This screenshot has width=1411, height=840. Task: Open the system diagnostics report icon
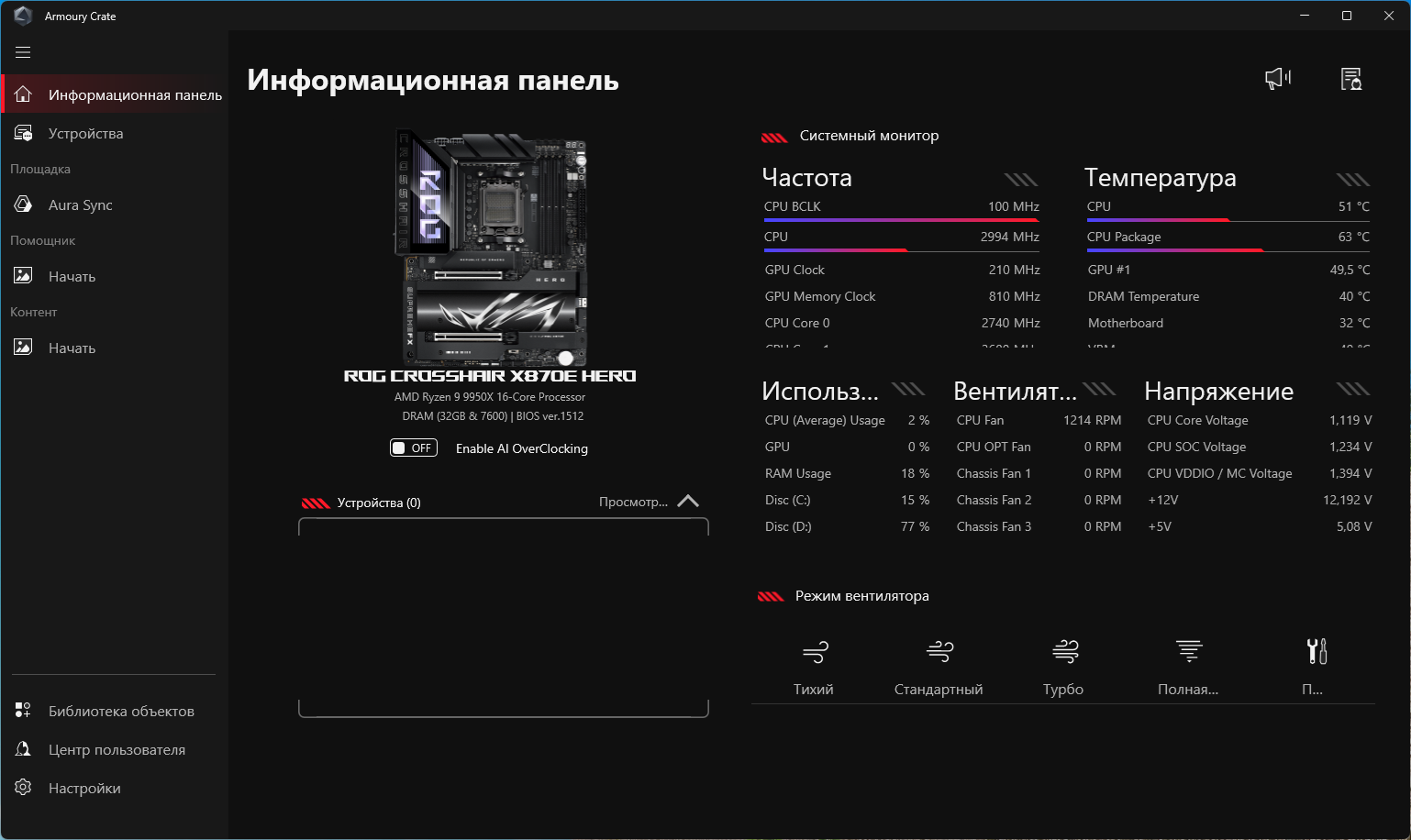point(1351,79)
